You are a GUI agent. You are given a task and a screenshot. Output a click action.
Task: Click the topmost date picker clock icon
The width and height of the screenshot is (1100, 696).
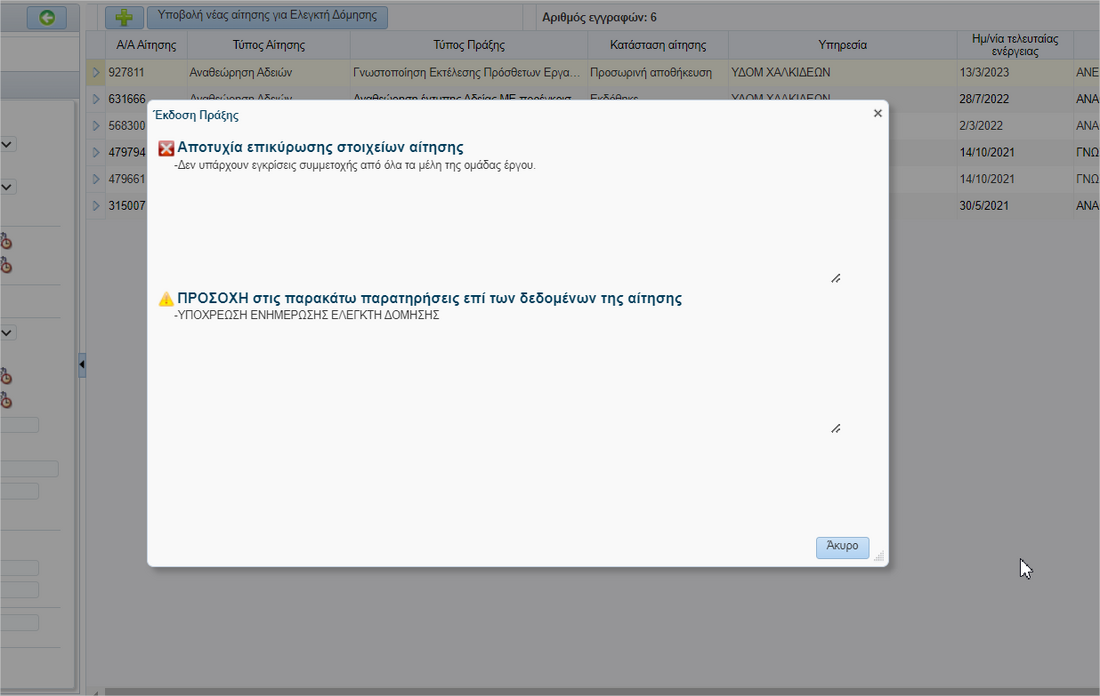[x=6, y=241]
